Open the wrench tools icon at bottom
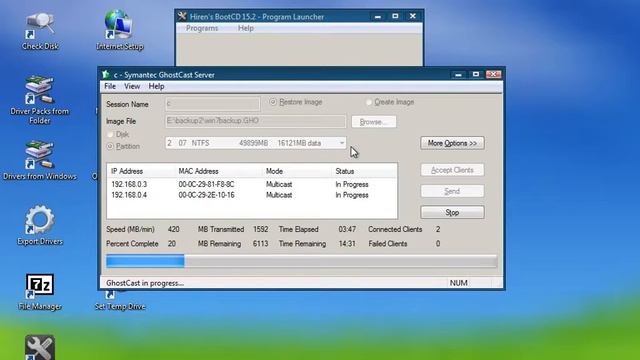Screen dimensions: 640x360 (40, 347)
